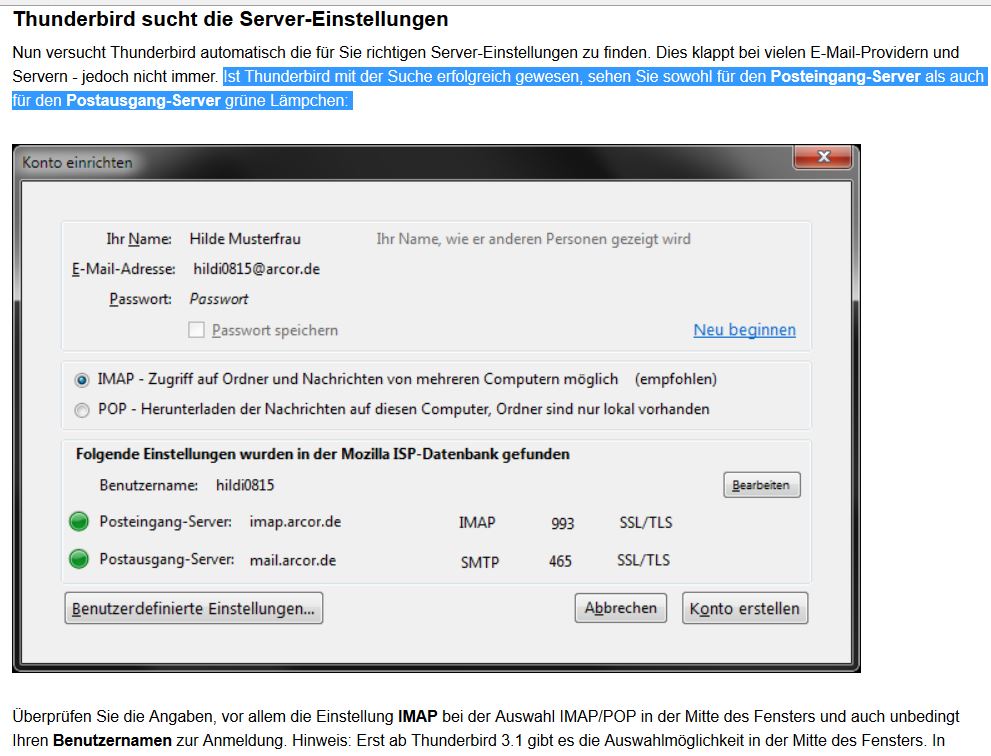The height and width of the screenshot is (756, 991).
Task: Click the Konto einrichten title bar text
Action: 77,162
